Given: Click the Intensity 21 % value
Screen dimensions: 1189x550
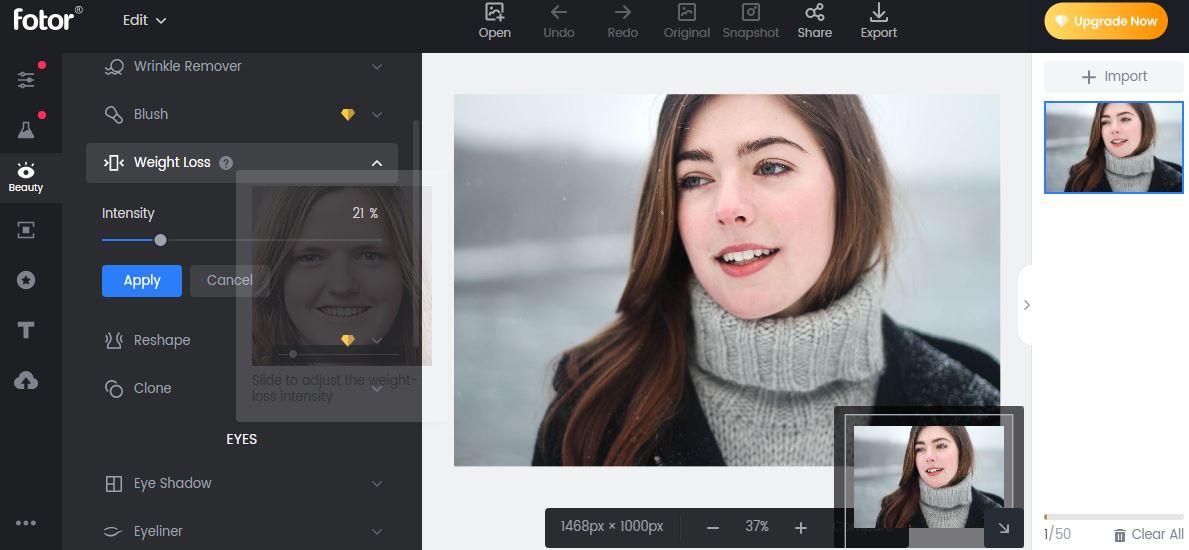Looking at the screenshot, I should click(x=365, y=214).
